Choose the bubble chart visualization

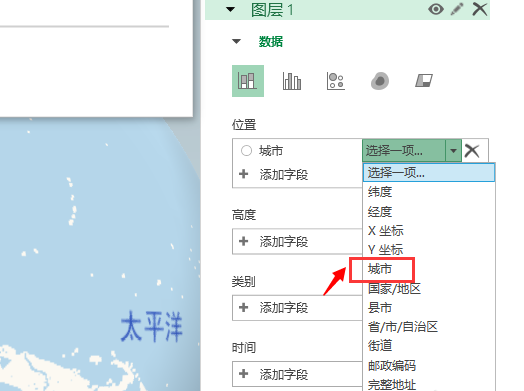tap(336, 81)
